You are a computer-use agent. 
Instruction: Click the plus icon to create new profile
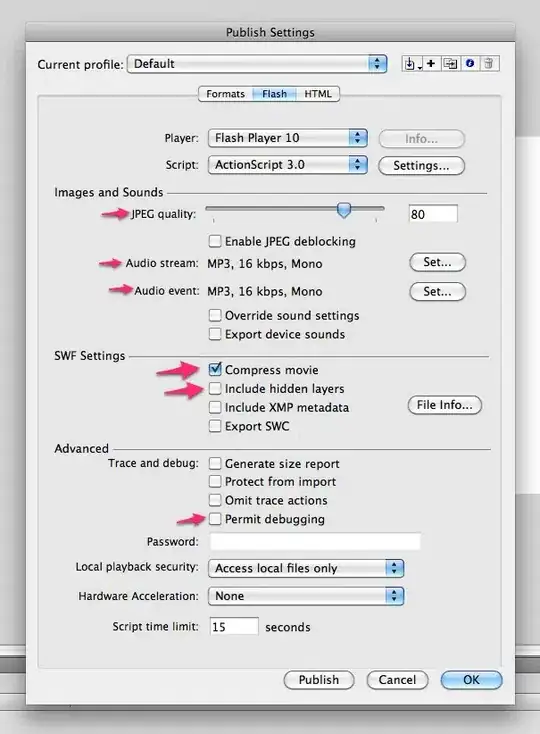tap(431, 64)
